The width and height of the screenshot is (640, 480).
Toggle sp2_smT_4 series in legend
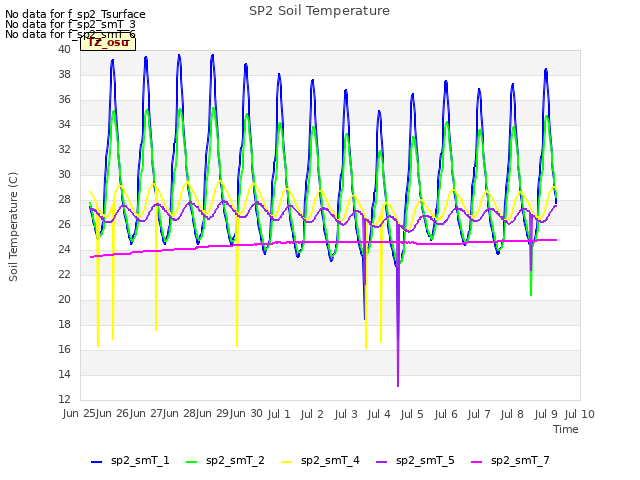click(x=320, y=461)
